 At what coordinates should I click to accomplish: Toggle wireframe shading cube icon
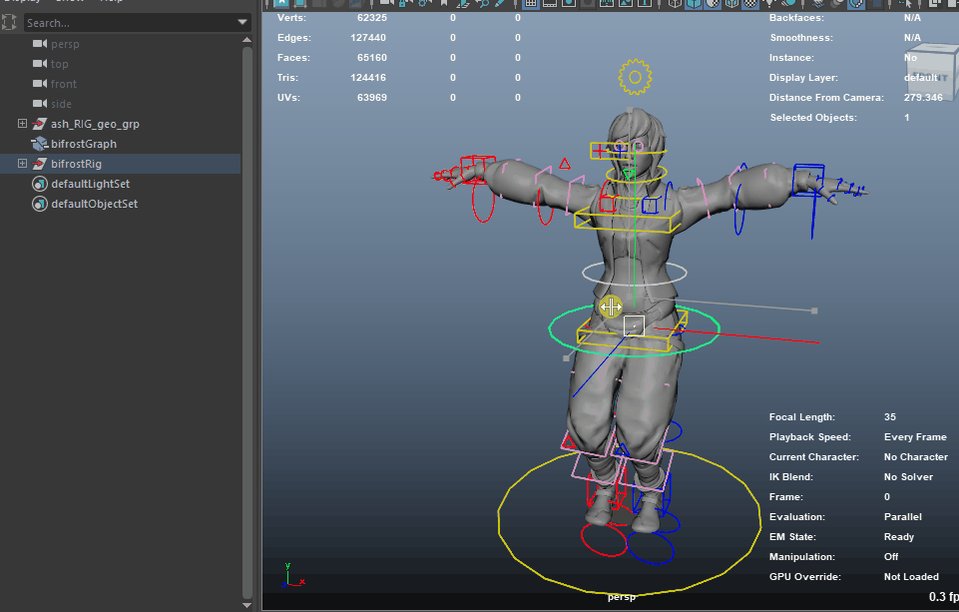pos(675,3)
